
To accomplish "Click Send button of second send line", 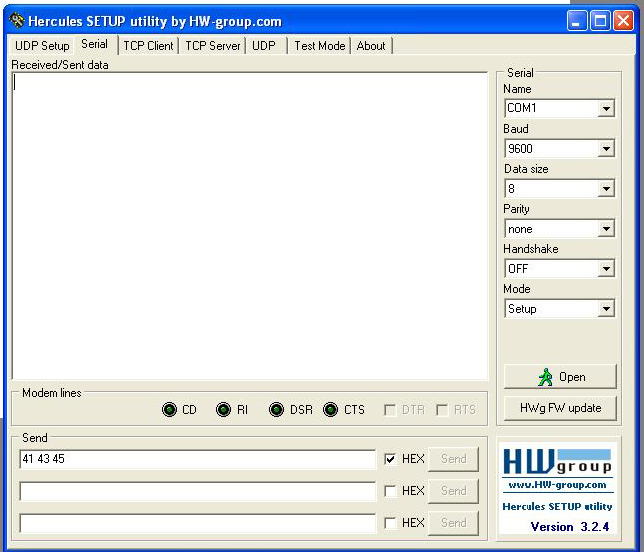I will 453,491.
